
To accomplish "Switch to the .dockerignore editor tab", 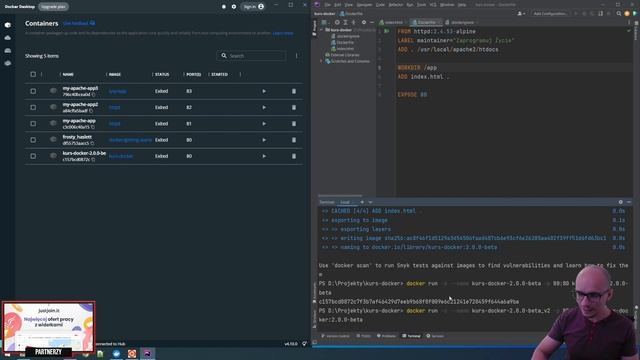I will click(x=462, y=22).
